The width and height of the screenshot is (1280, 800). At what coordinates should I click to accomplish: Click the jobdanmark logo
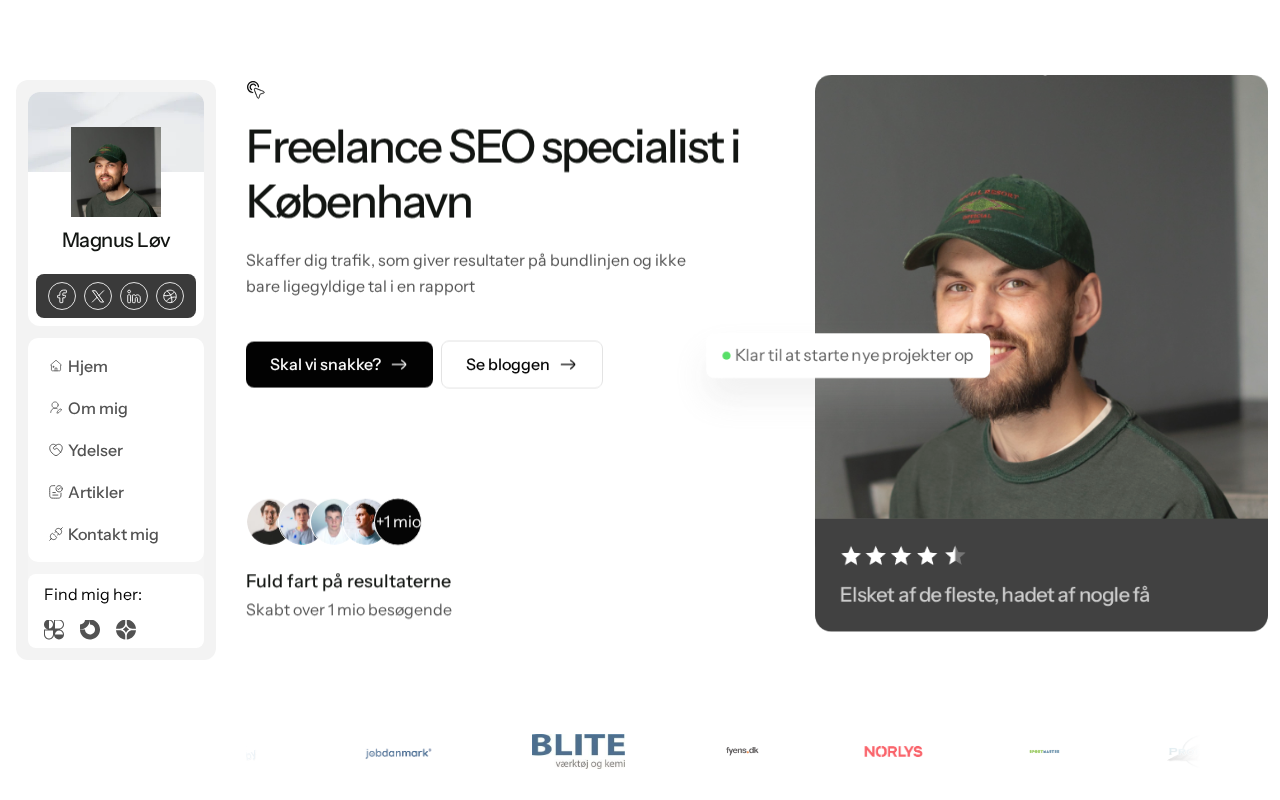coord(398,753)
